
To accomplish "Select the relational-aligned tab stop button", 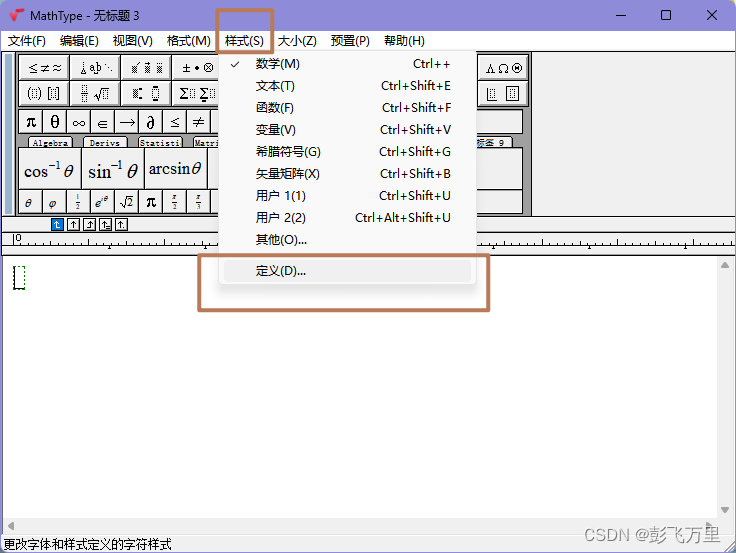I will pos(105,225).
